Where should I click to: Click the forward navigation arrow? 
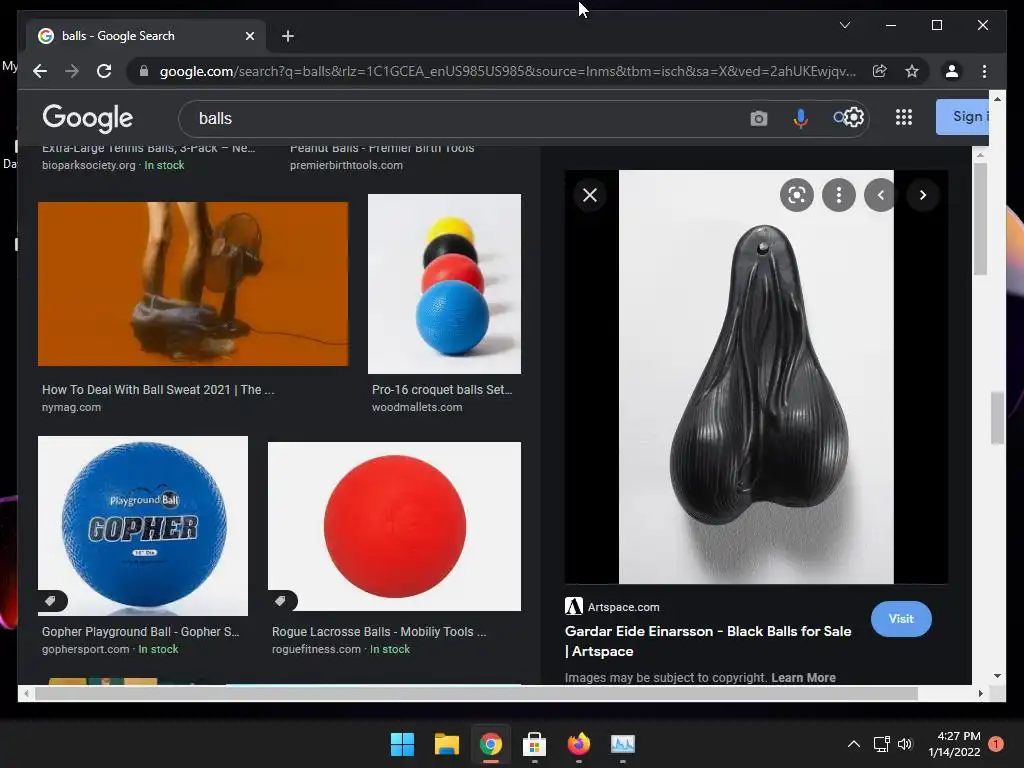(72, 71)
